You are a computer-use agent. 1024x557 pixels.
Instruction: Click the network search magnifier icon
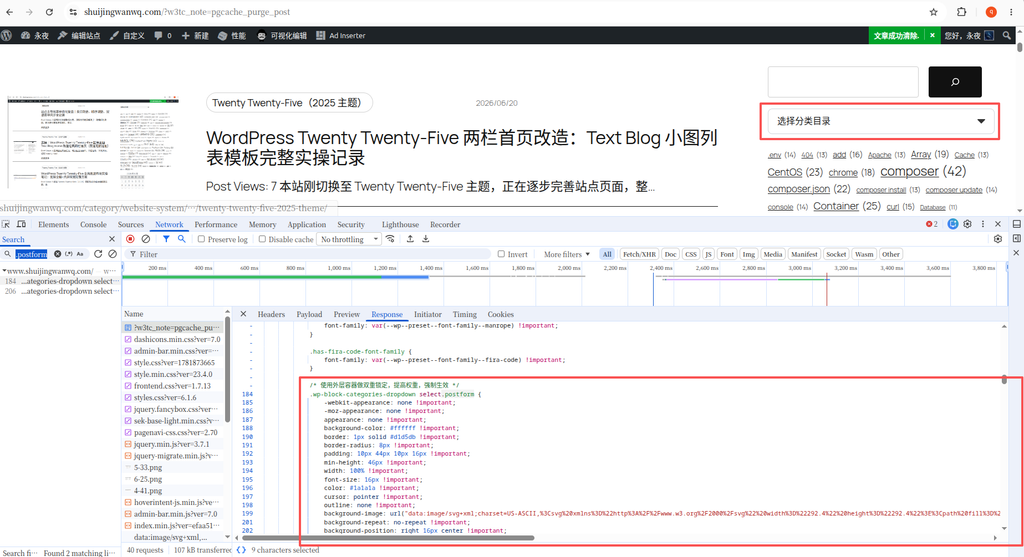182,239
